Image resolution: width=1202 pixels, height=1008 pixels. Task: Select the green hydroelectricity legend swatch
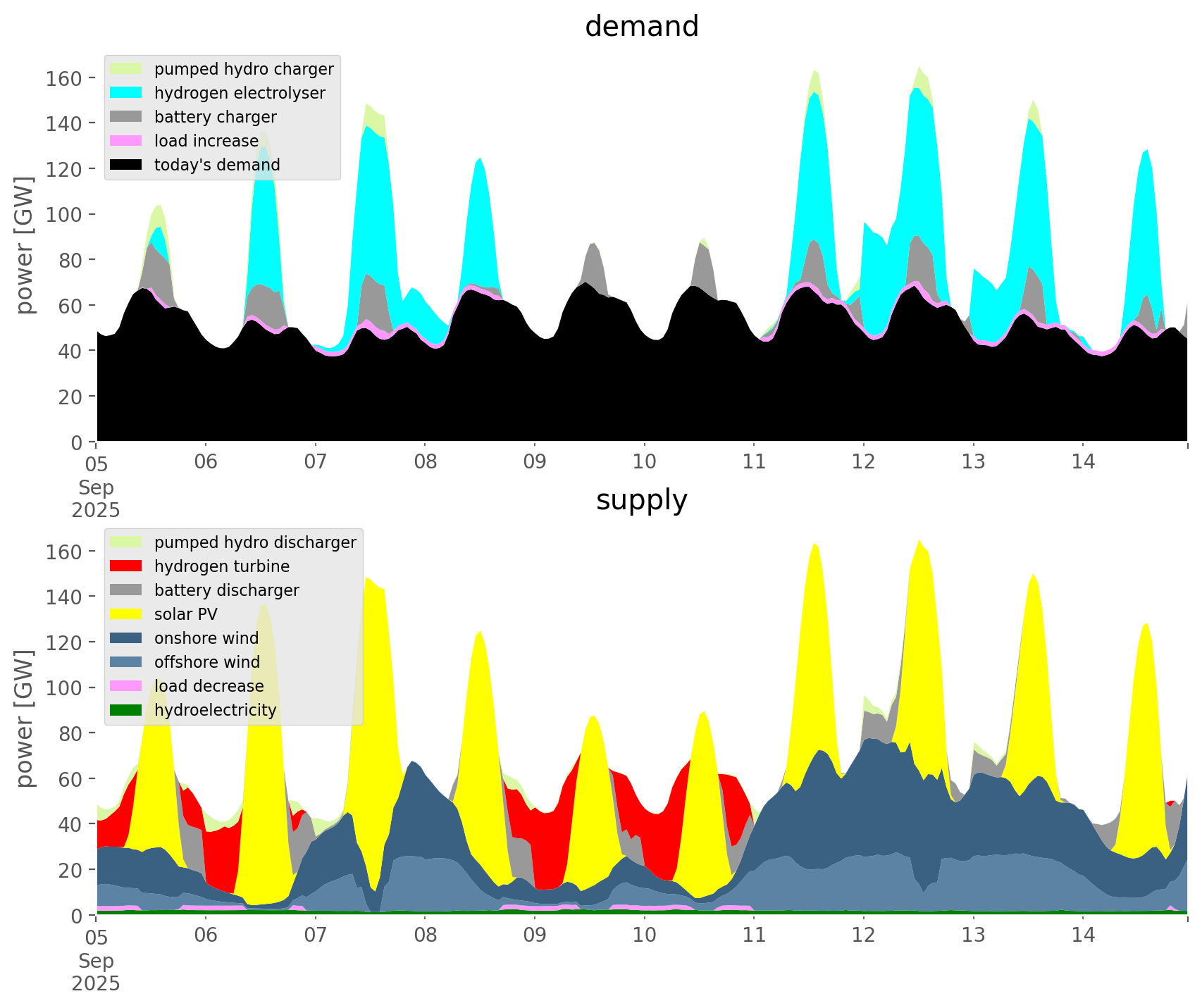click(x=127, y=710)
